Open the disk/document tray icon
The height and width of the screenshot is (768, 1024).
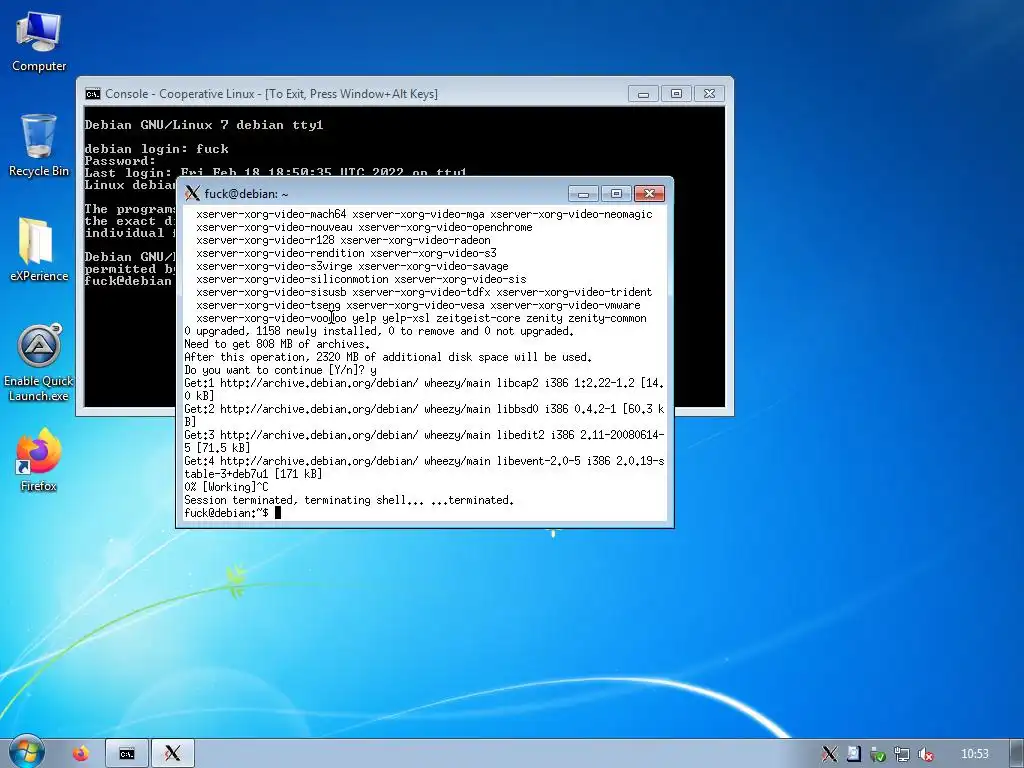[853, 754]
